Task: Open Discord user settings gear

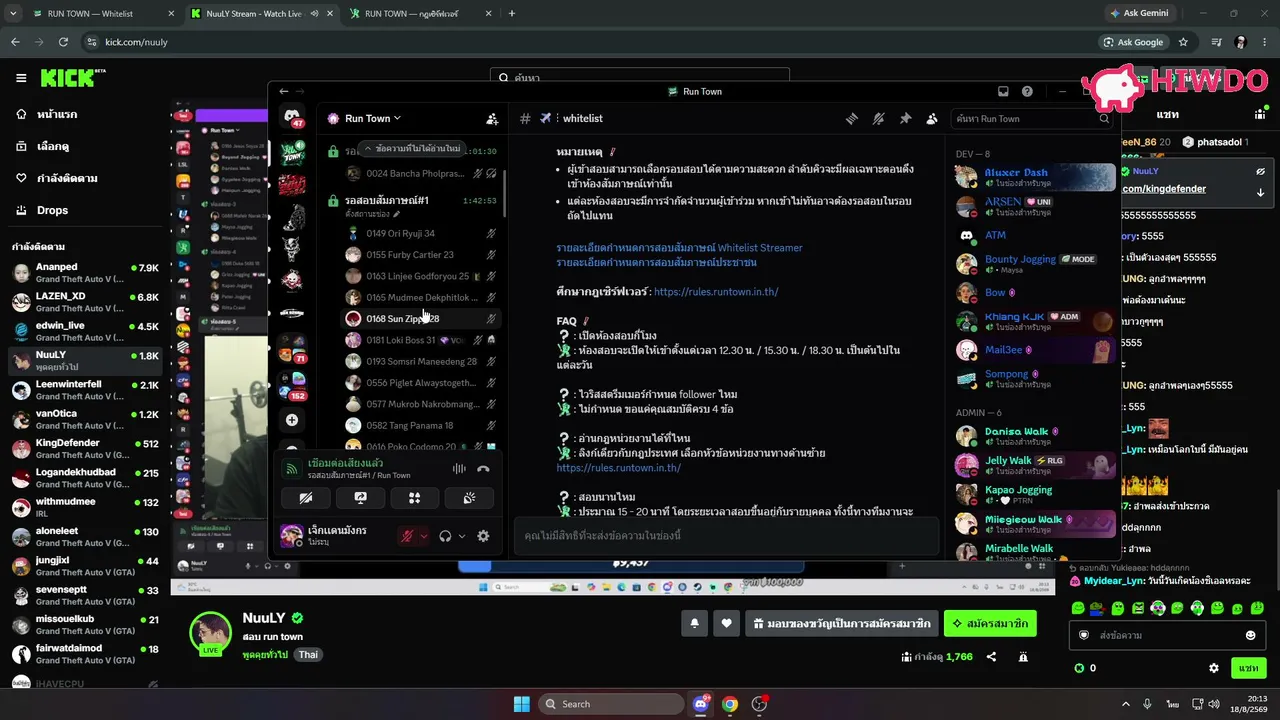Action: point(483,536)
